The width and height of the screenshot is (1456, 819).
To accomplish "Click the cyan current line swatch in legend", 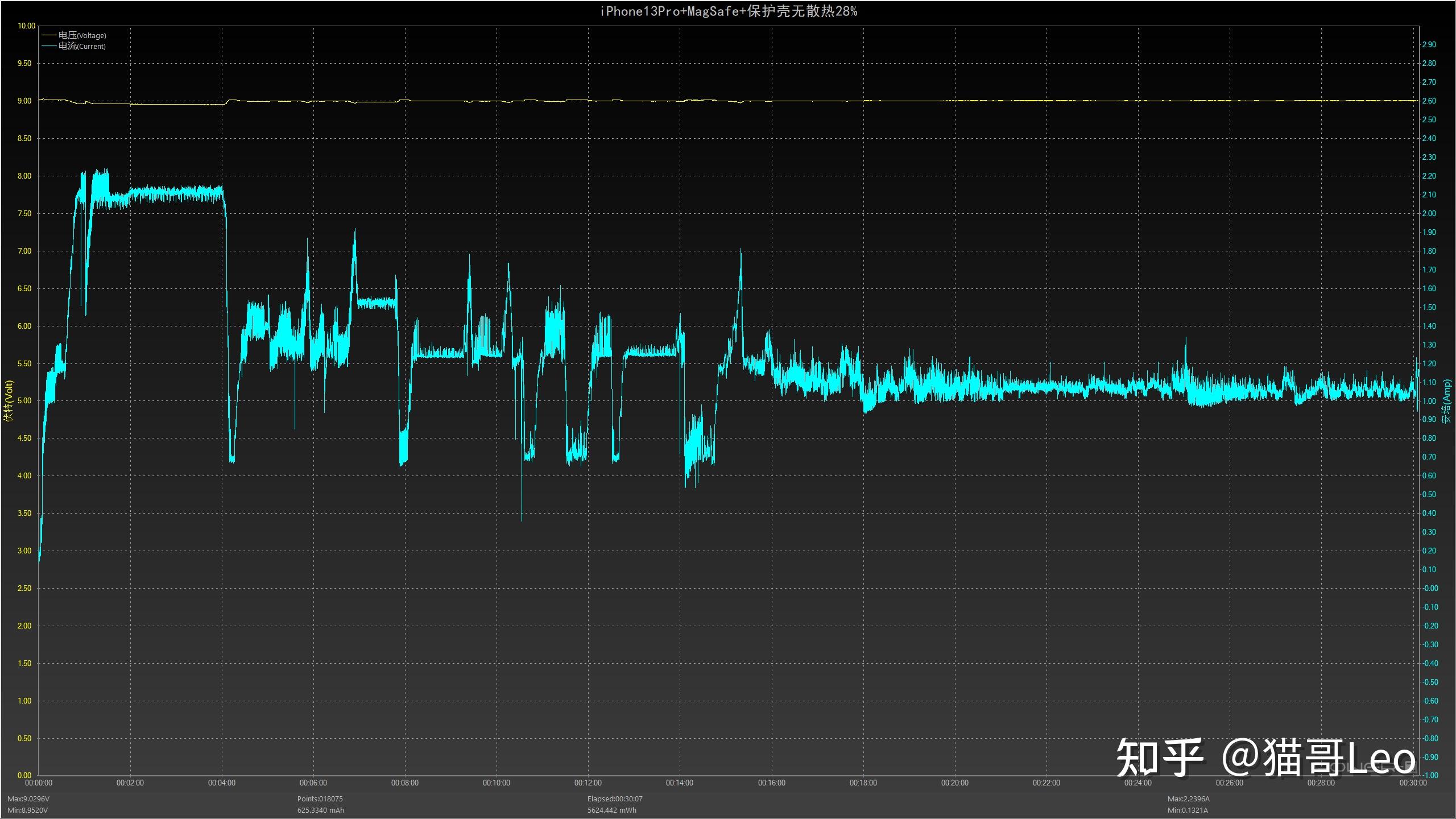I will pos(49,46).
